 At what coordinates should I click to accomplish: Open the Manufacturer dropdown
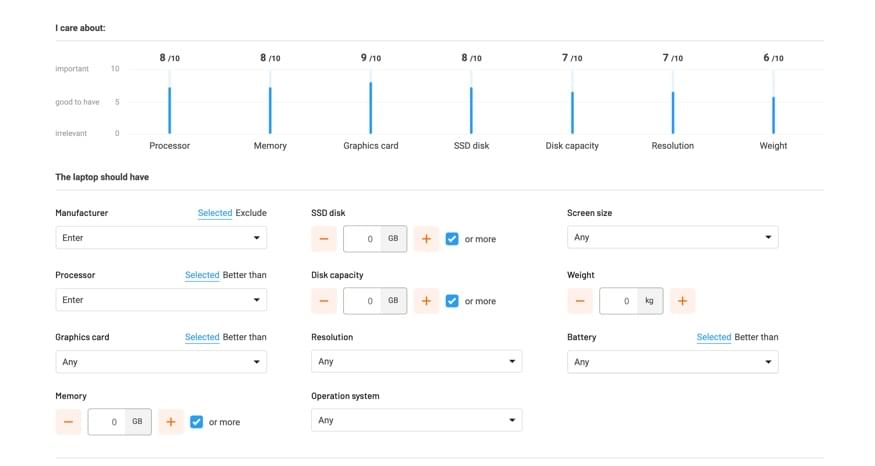tap(161, 238)
